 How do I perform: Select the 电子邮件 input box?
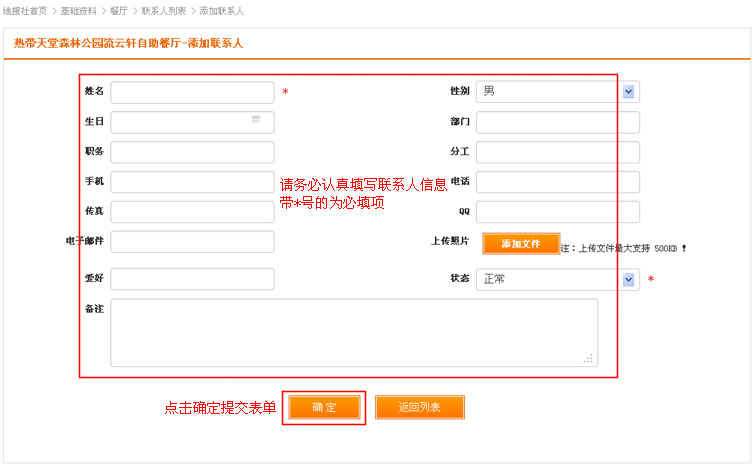[x=192, y=242]
